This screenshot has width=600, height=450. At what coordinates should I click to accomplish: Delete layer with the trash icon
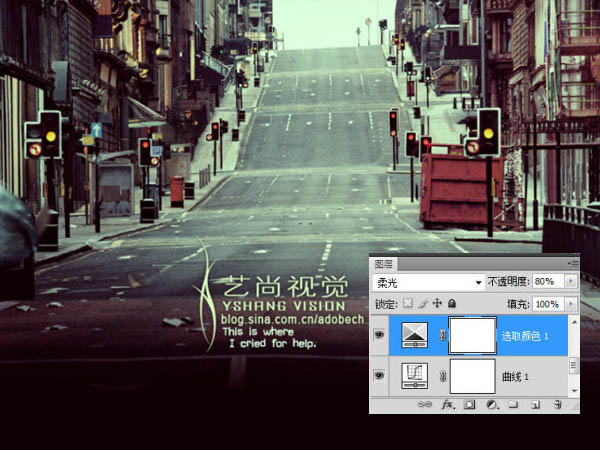coord(557,406)
